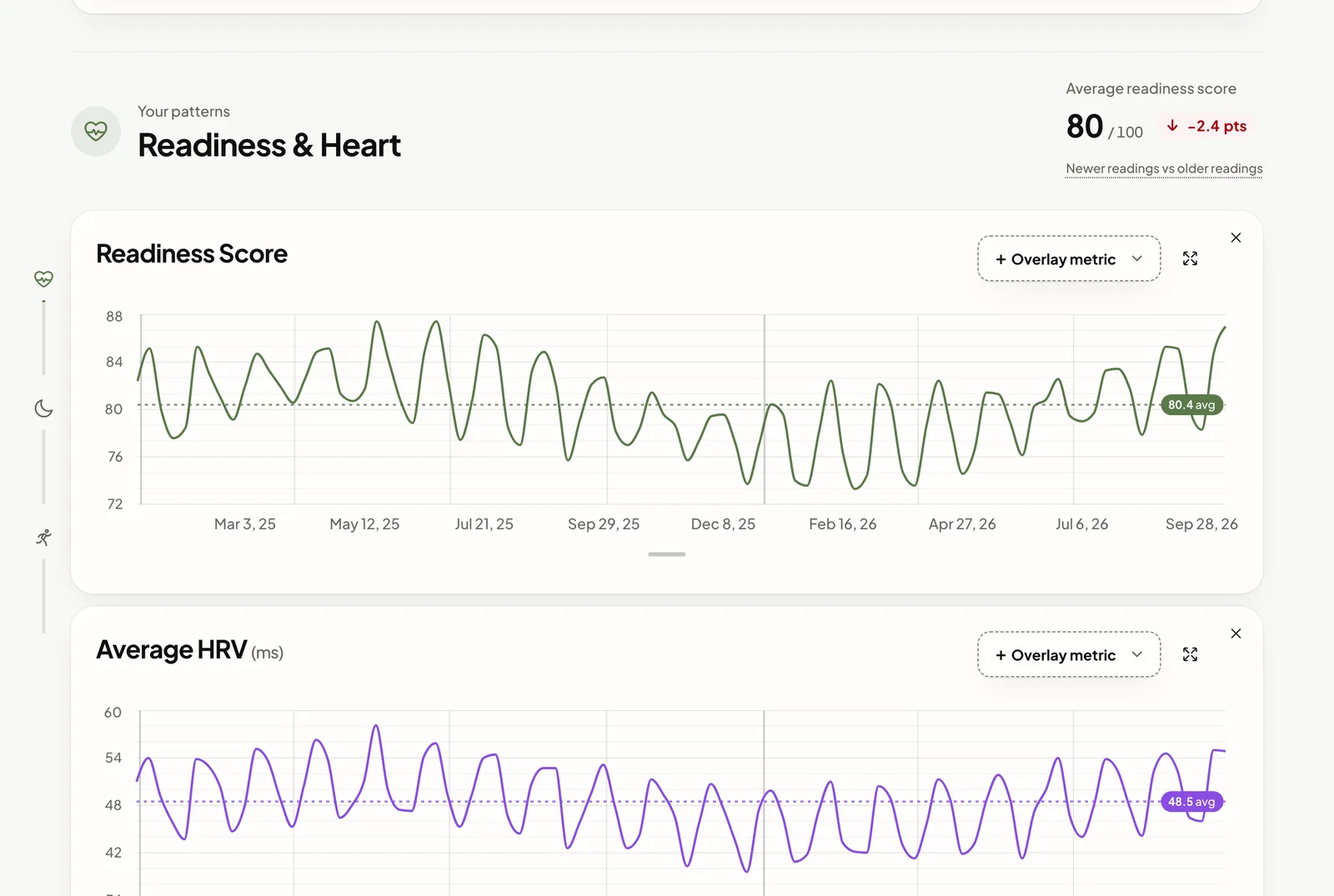Click the Jul 6, 26 date axis label
Image resolution: width=1334 pixels, height=896 pixels.
[1081, 524]
